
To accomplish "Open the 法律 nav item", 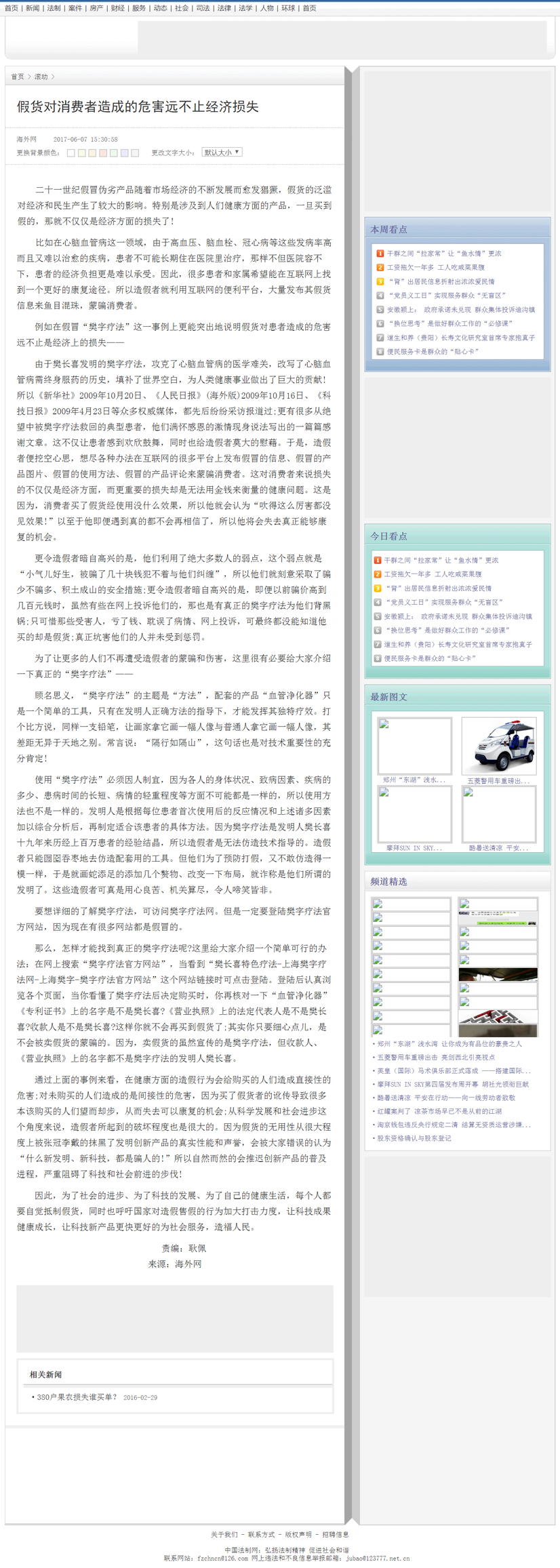I will 224,8.
